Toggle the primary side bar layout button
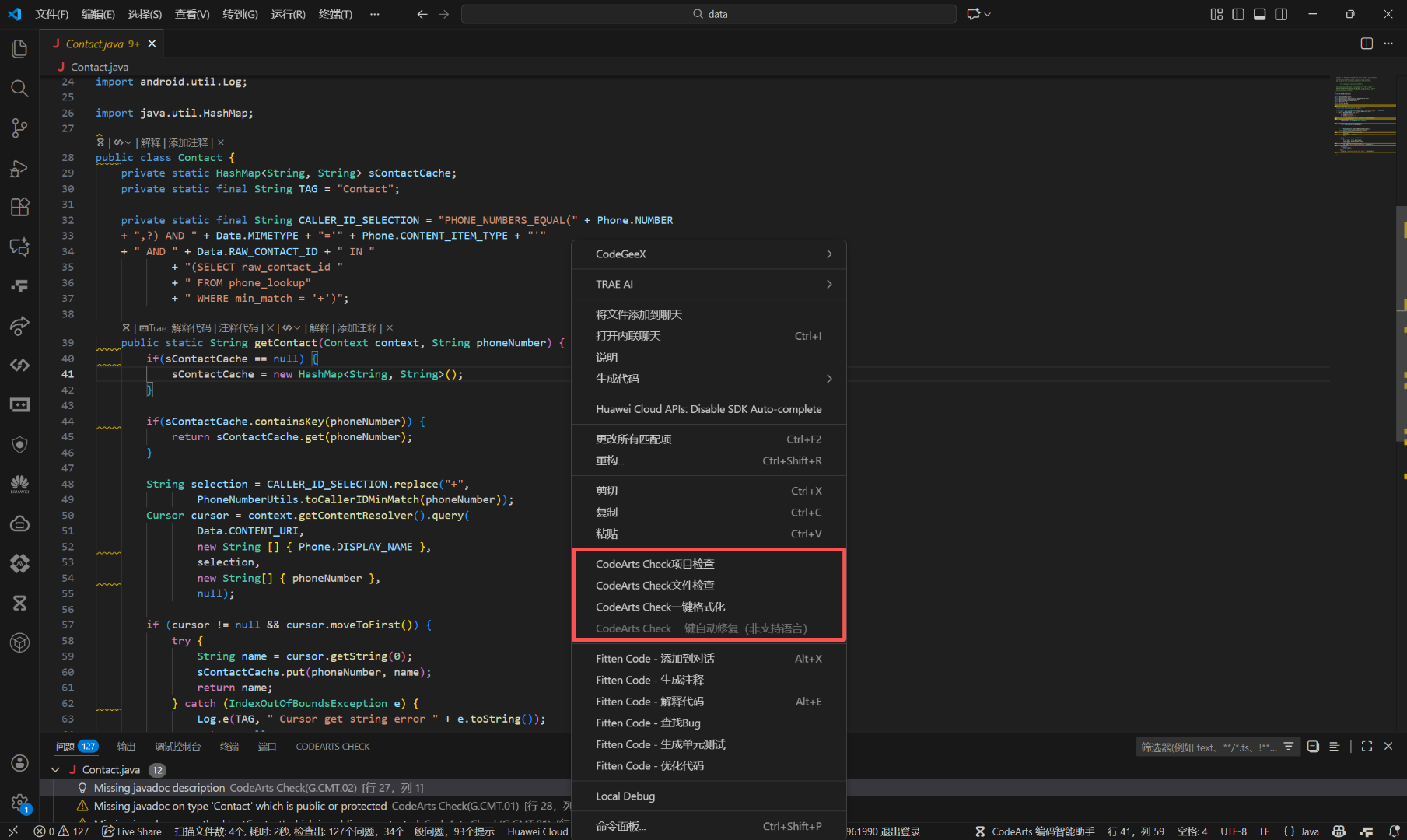This screenshot has width=1407, height=840. [x=1238, y=14]
